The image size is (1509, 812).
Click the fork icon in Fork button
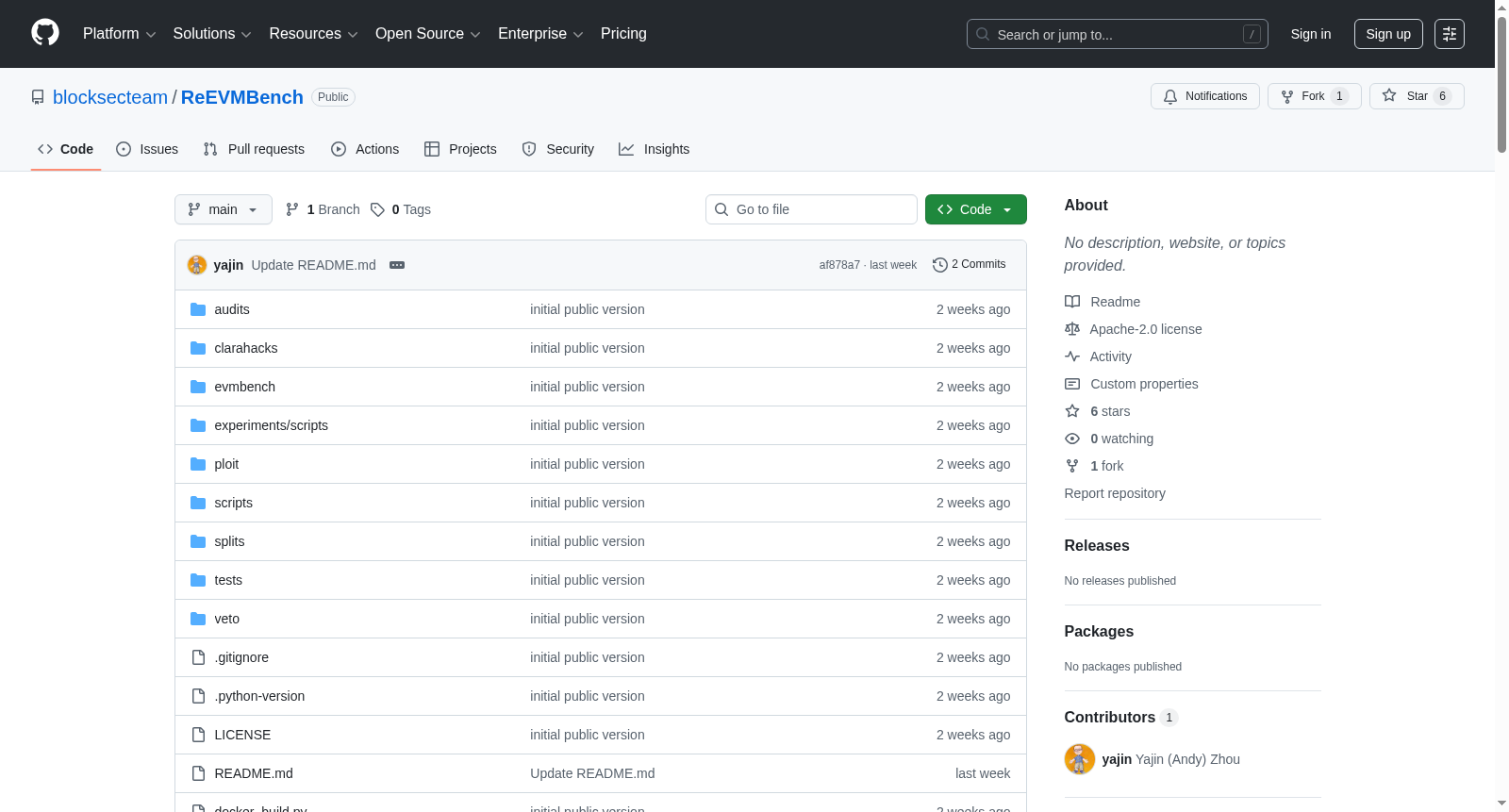1287,96
